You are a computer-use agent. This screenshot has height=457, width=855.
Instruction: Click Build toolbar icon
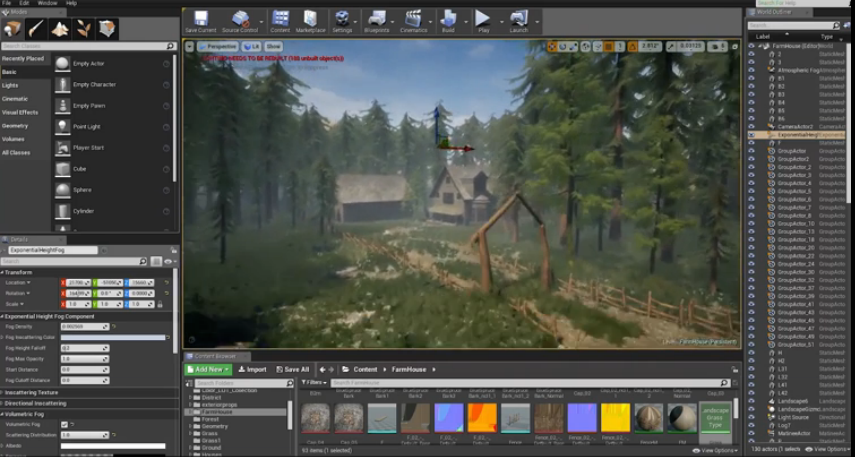[x=448, y=21]
